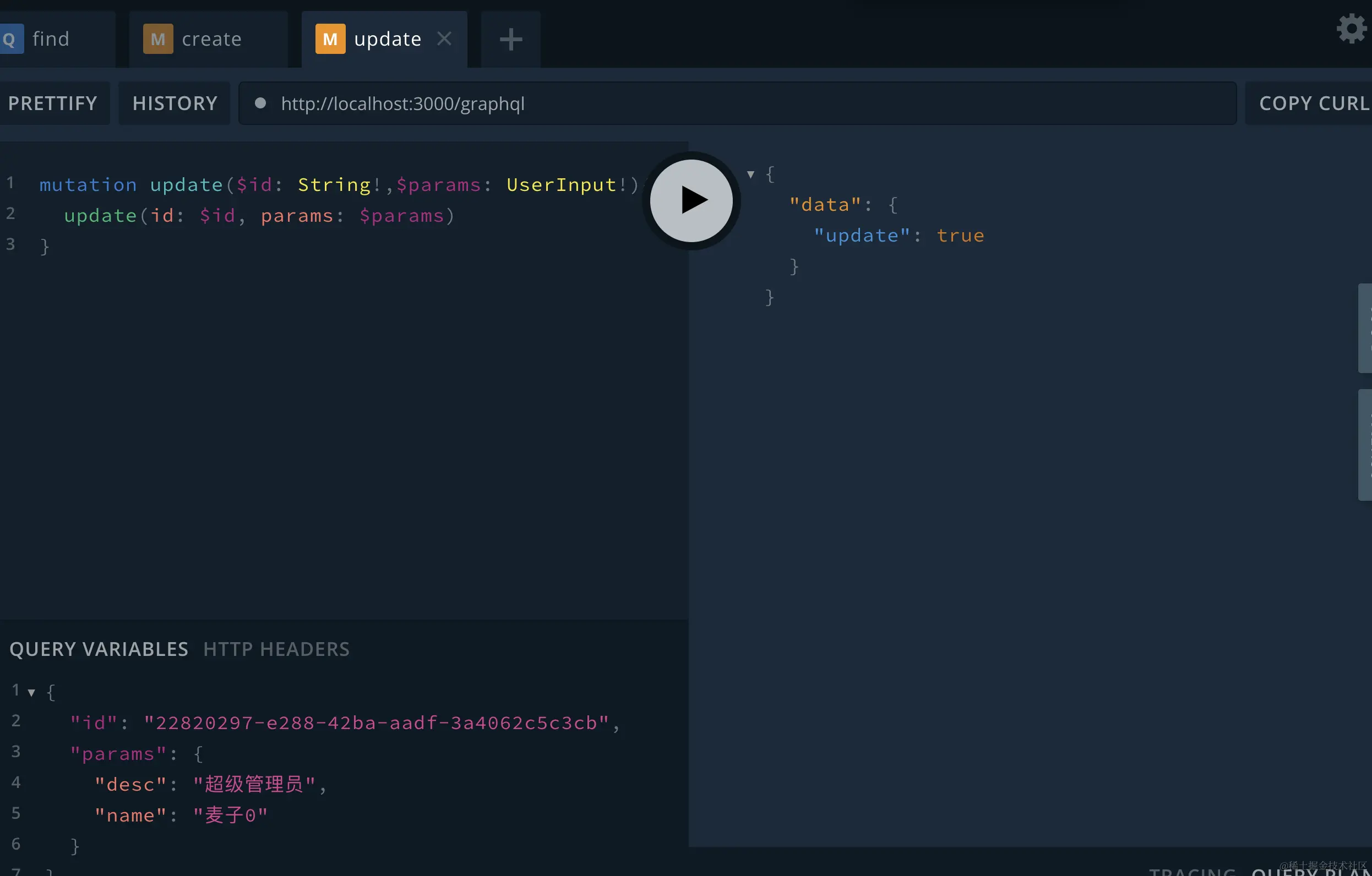The height and width of the screenshot is (876, 1372).
Task: Switch to the find tab
Action: 51,39
